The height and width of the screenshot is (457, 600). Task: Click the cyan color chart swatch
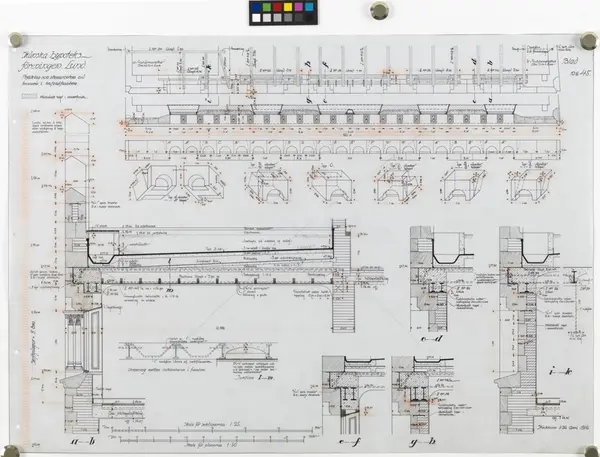(309, 7)
